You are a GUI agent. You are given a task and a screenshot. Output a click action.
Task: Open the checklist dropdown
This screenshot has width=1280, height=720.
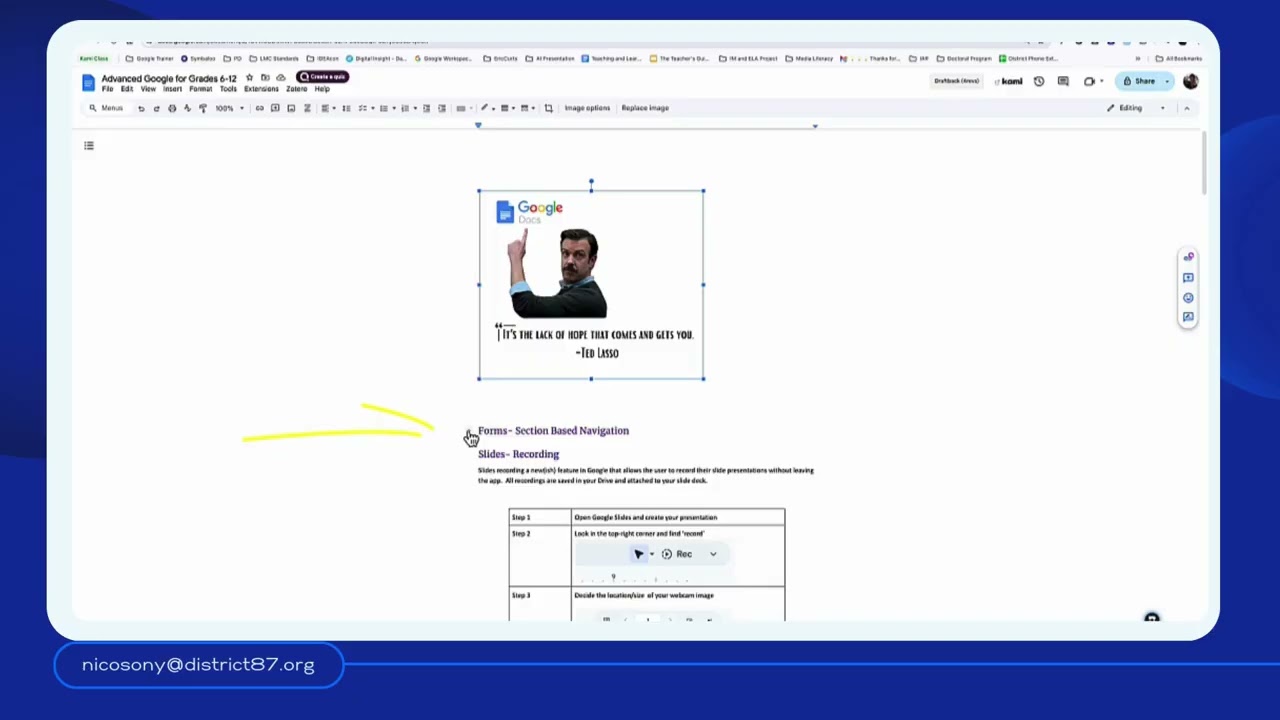(366, 108)
